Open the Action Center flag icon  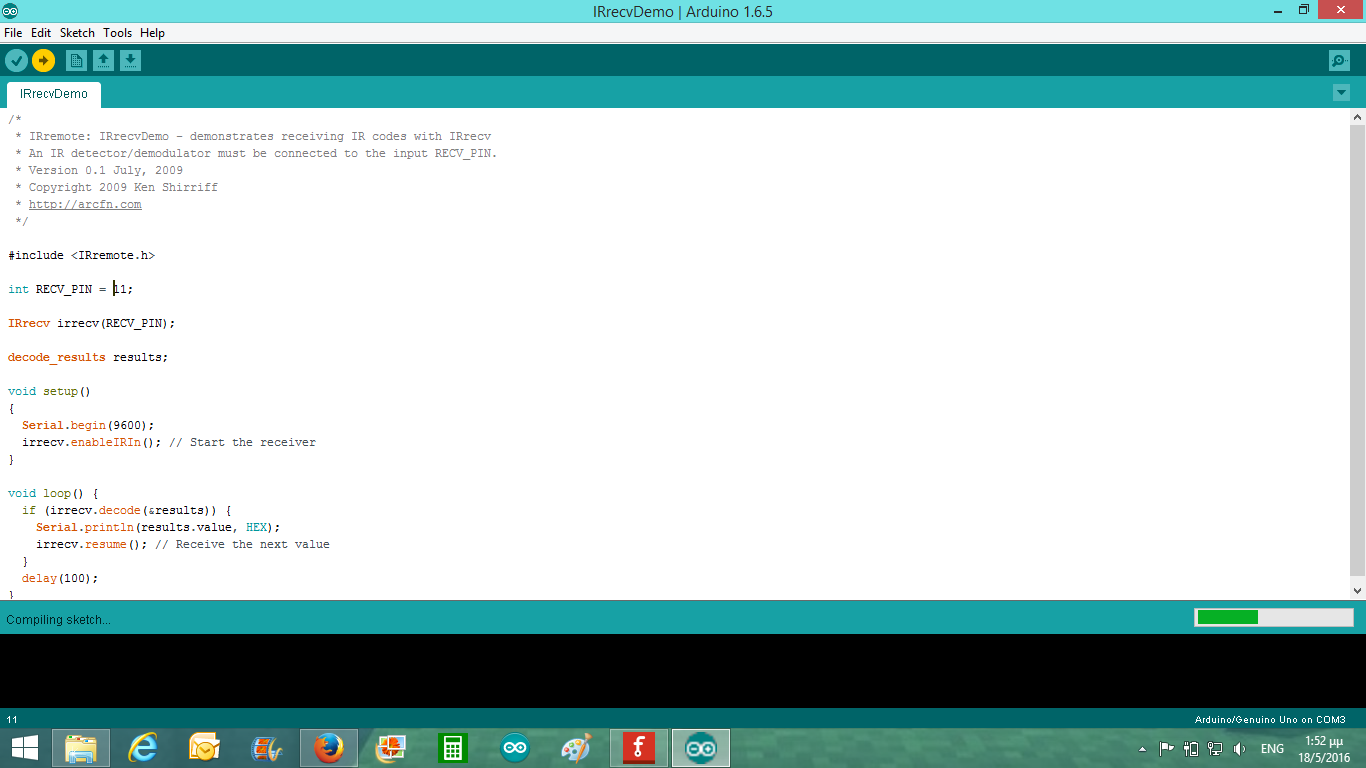[x=1166, y=749]
